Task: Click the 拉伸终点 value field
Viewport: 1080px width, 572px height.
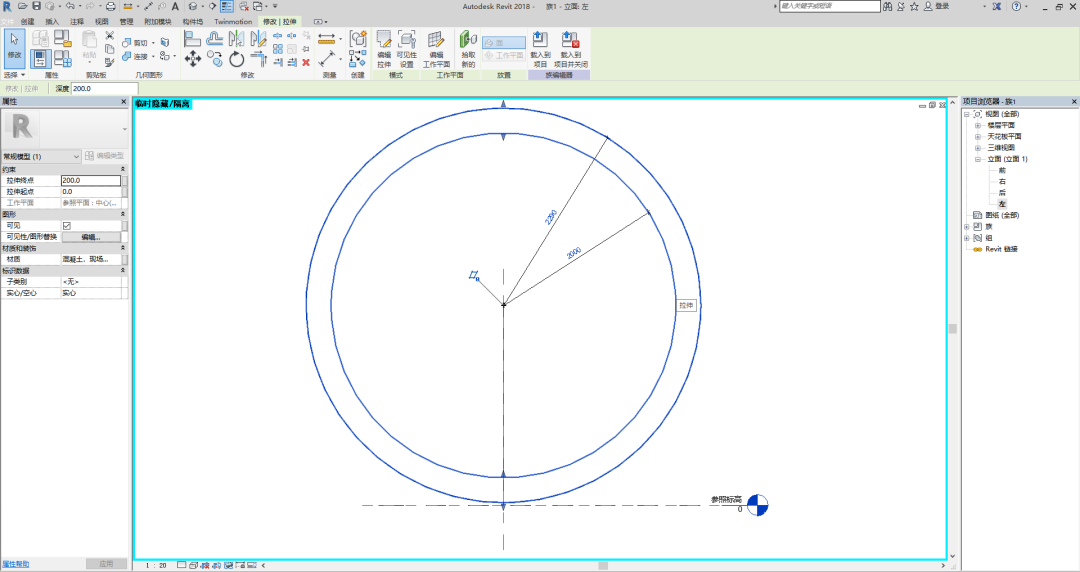Action: coord(91,181)
